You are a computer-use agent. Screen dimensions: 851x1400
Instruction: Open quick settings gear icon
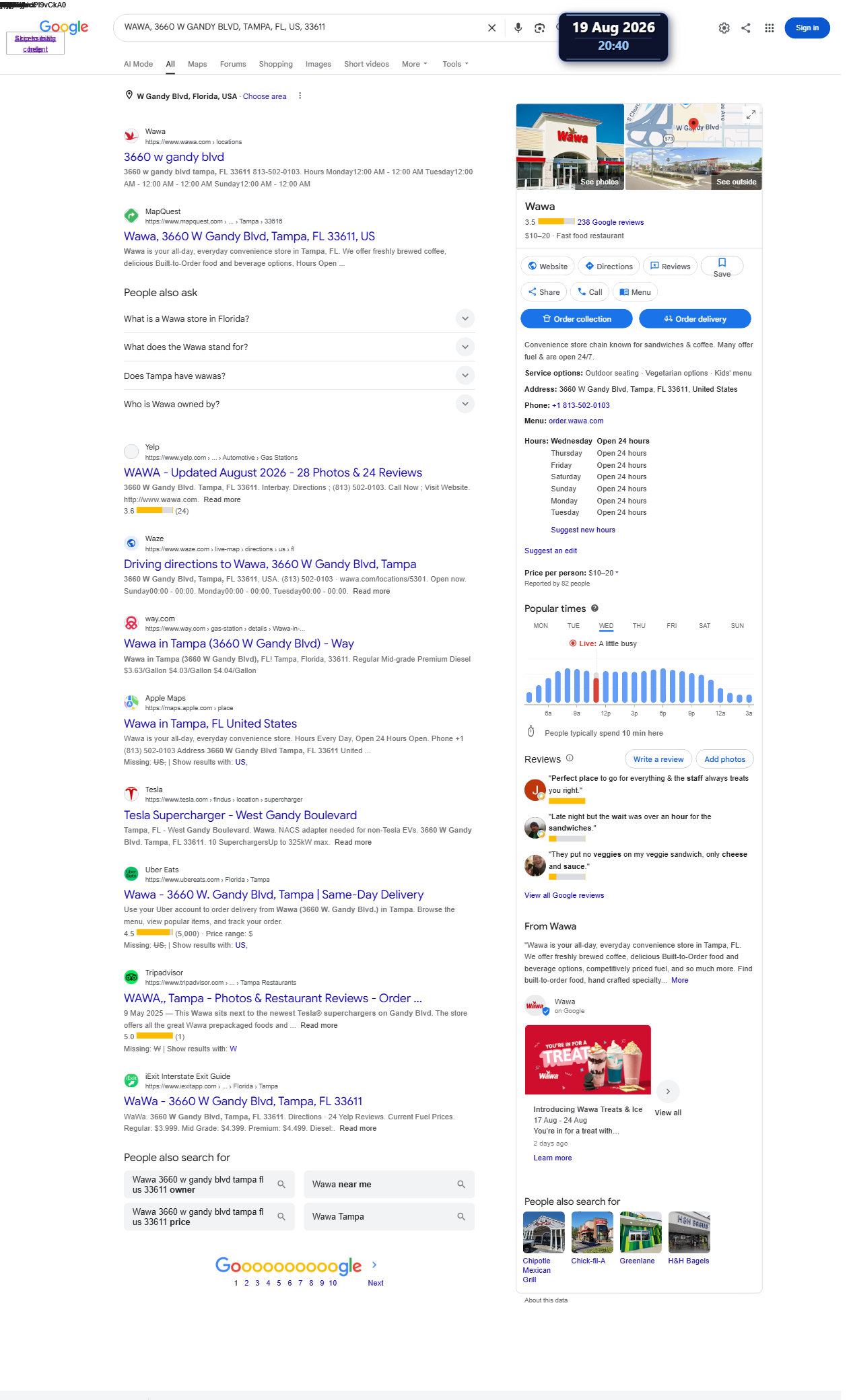[x=724, y=28]
